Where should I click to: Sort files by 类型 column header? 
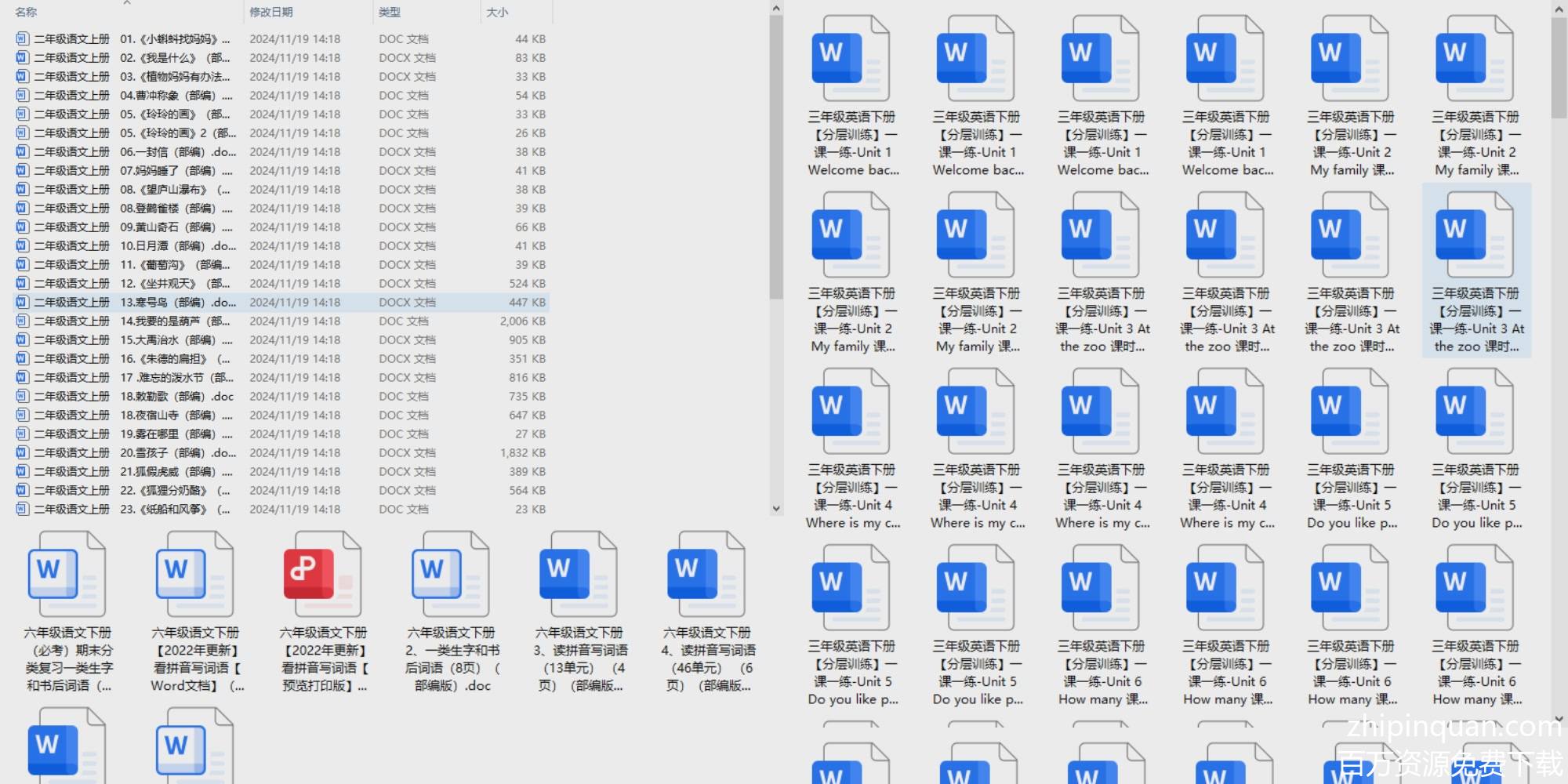pos(390,12)
